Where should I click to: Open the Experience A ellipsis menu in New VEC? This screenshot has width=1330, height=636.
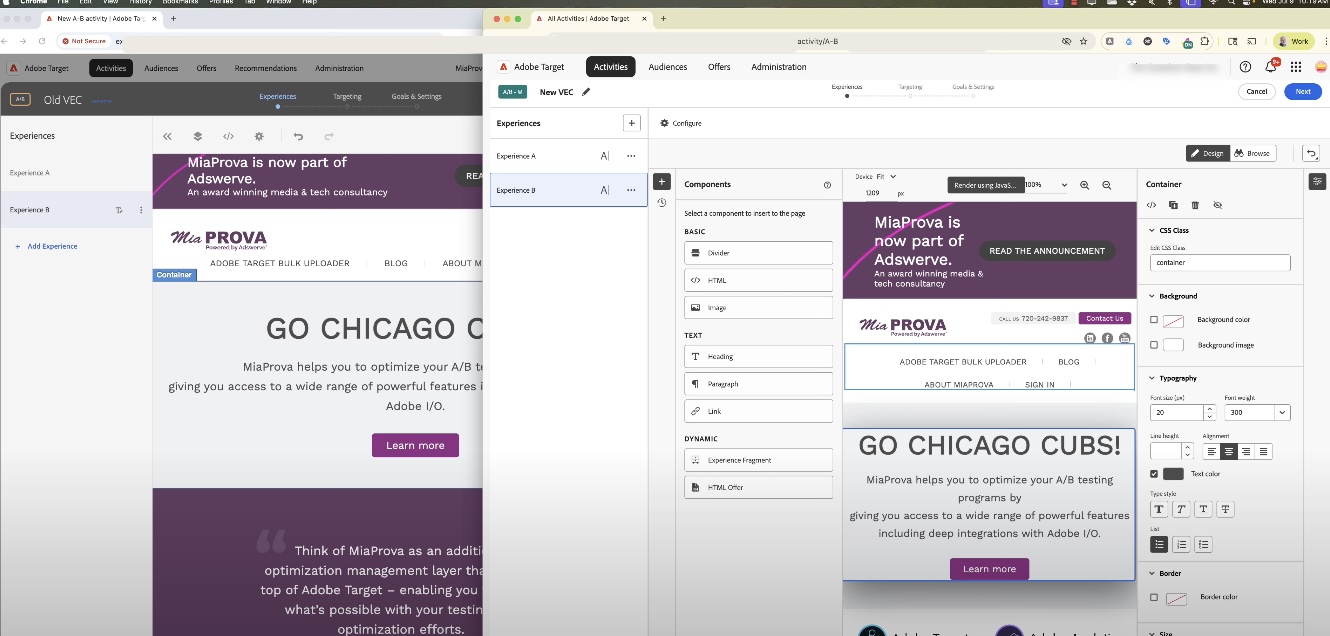(x=631, y=156)
